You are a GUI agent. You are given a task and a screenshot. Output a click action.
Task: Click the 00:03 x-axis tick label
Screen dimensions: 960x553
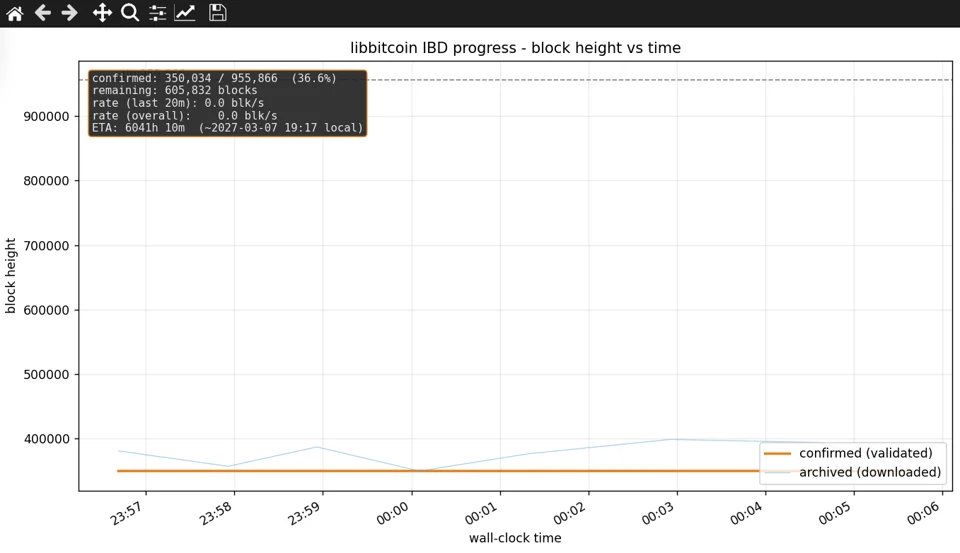click(x=658, y=513)
